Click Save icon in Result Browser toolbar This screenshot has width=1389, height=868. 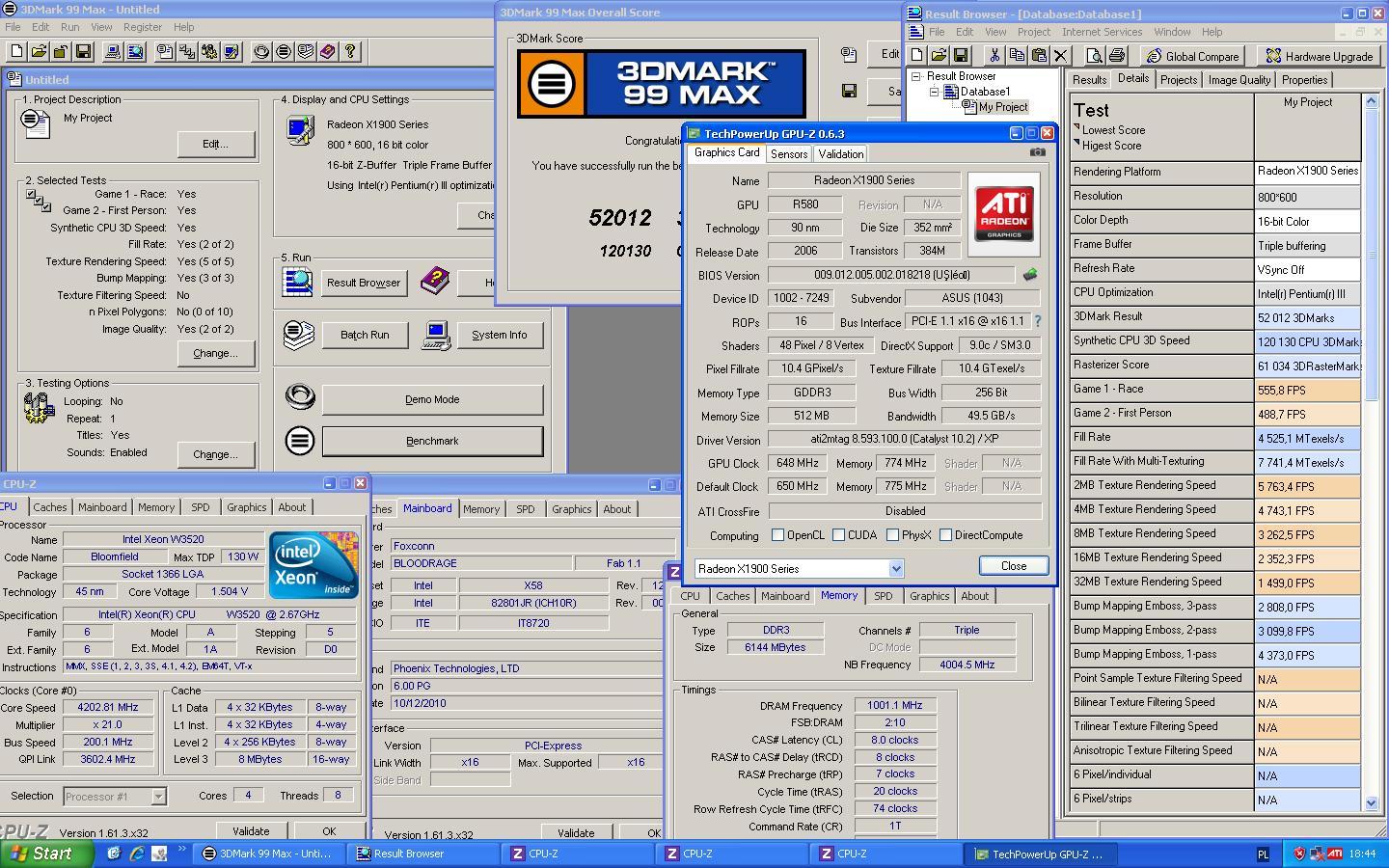pyautogui.click(x=961, y=56)
